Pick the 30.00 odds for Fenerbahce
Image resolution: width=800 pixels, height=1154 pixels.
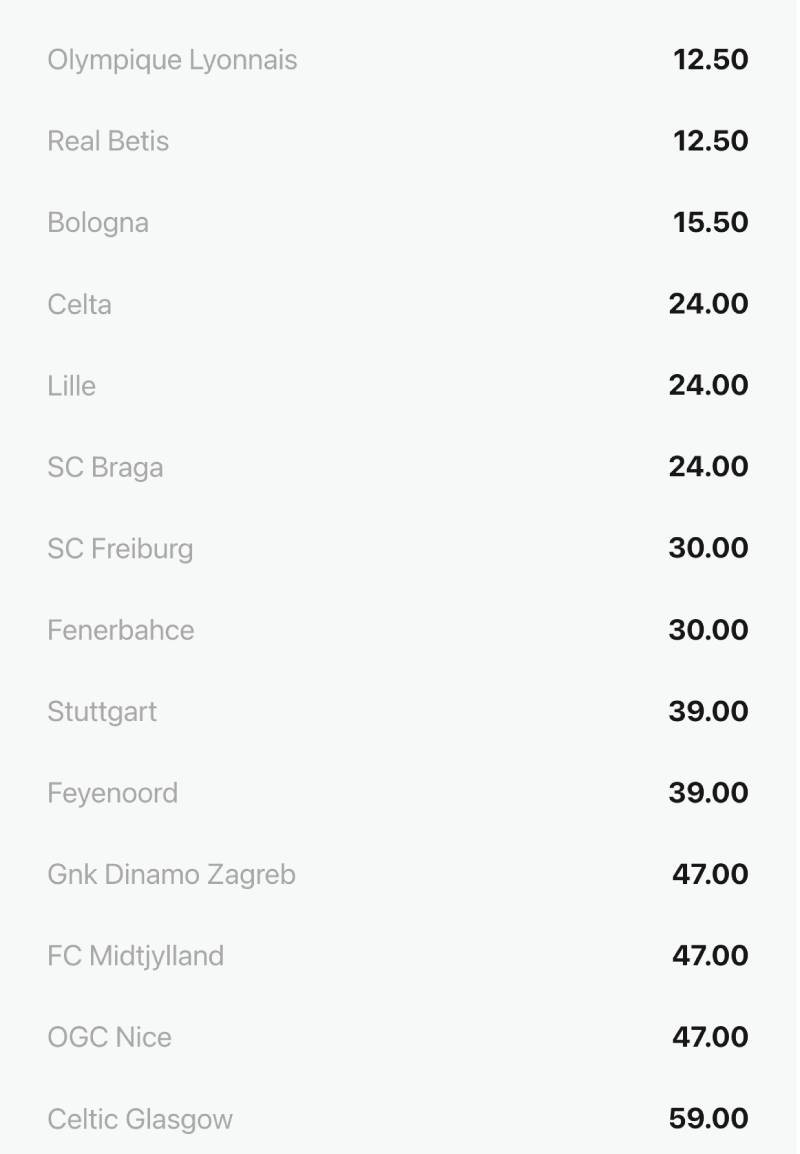tap(708, 630)
